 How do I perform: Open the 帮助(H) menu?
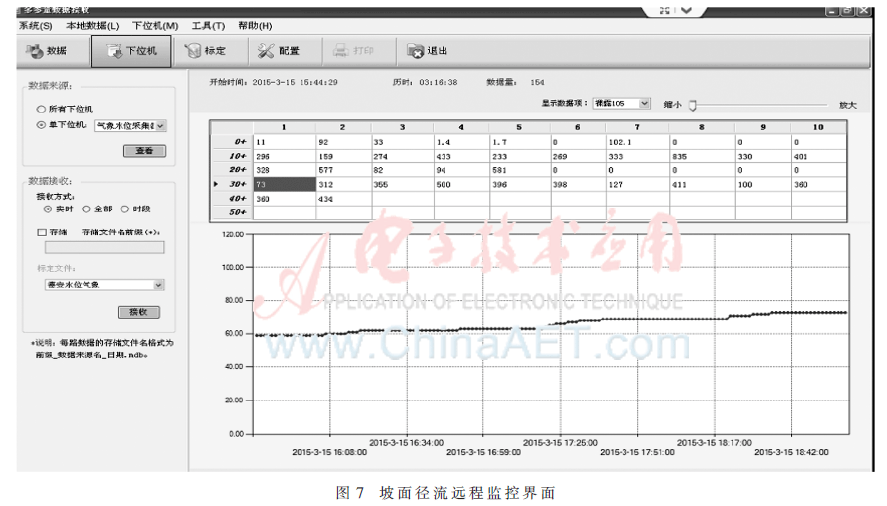[255, 26]
